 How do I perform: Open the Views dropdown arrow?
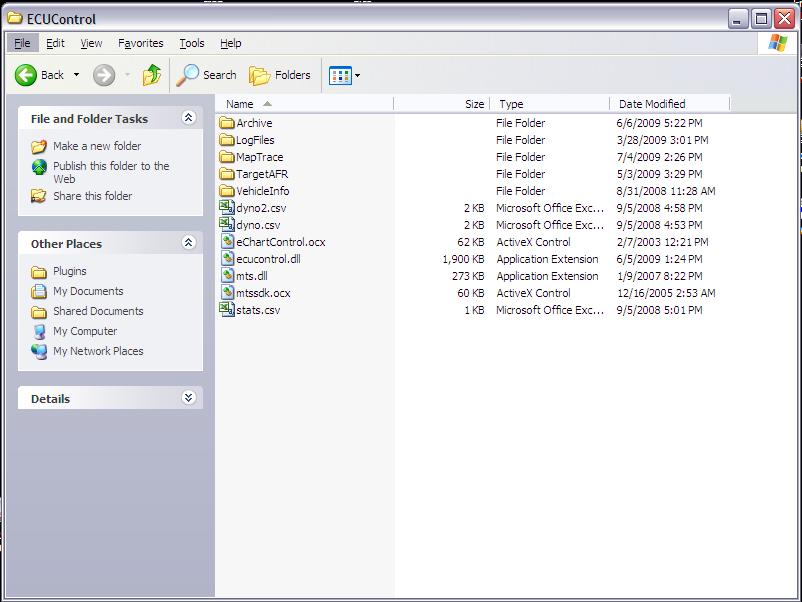coord(358,75)
